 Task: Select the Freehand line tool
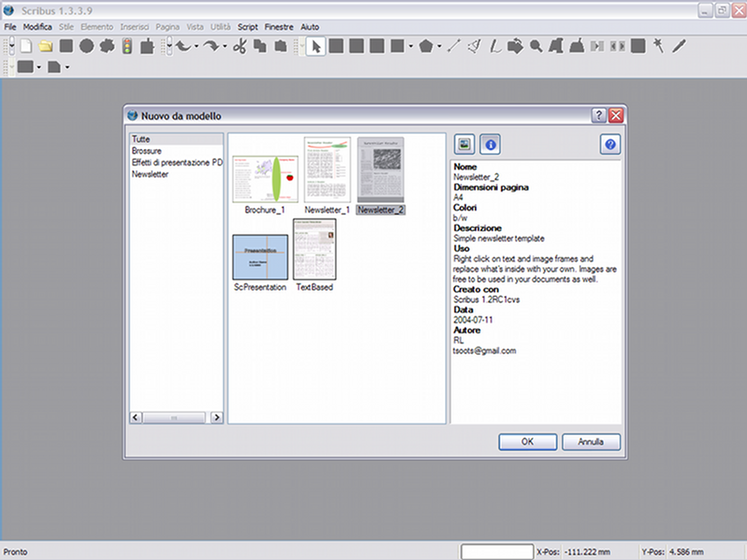(495, 46)
